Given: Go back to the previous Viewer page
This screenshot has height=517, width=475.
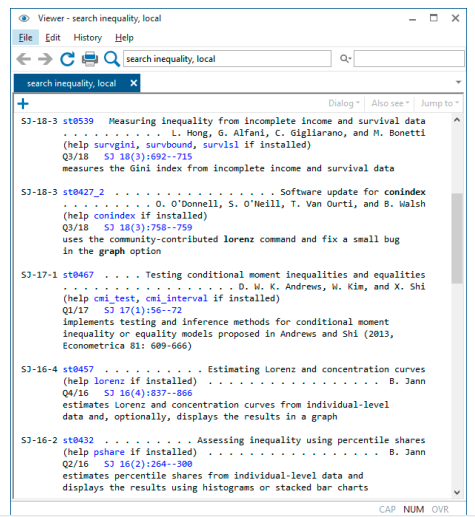Looking at the screenshot, I should click(23, 59).
